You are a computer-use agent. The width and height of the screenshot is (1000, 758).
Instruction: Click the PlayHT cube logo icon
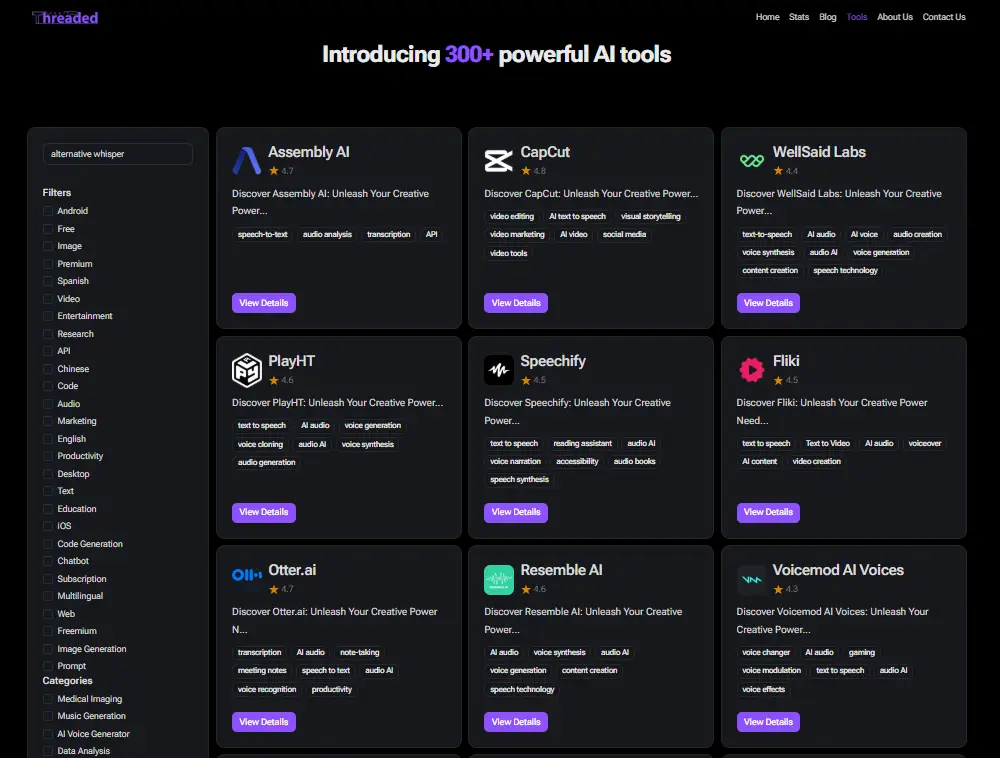tap(246, 369)
